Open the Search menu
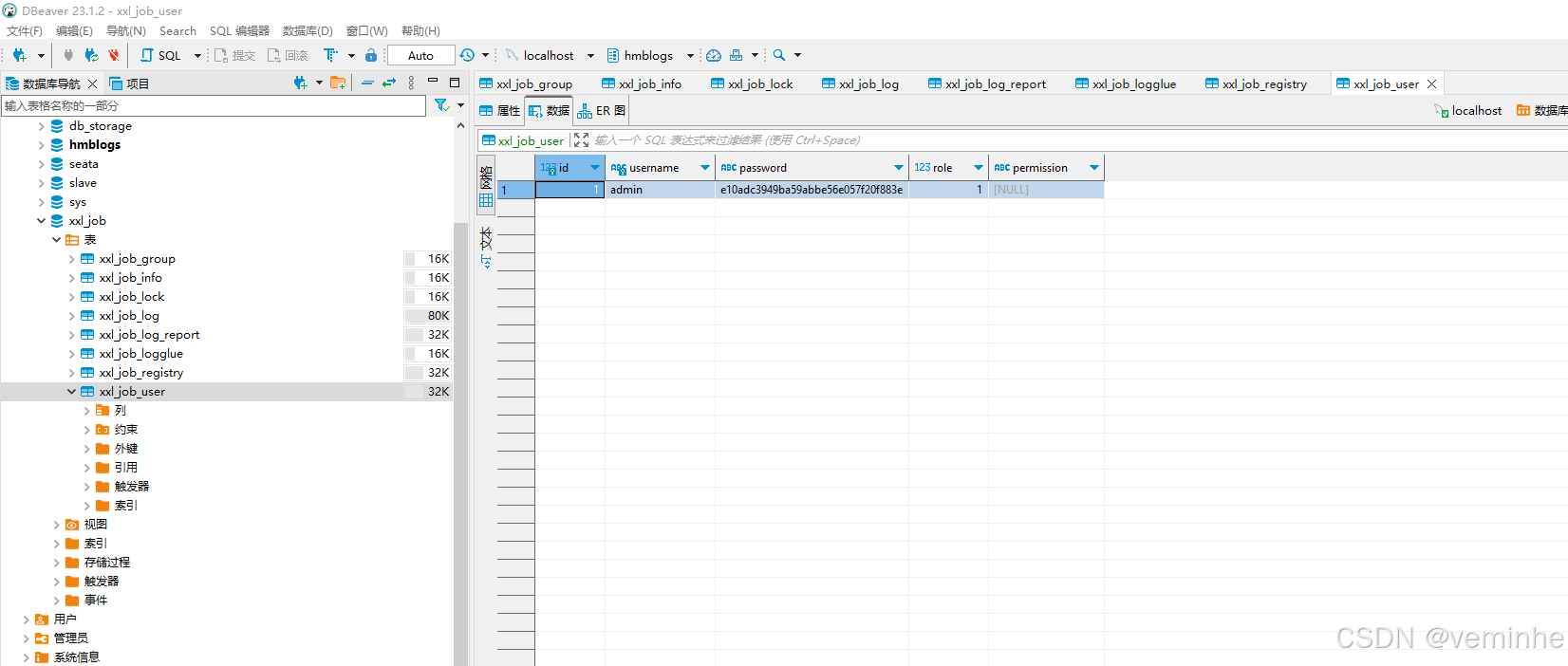The image size is (1568, 666). coord(177,30)
